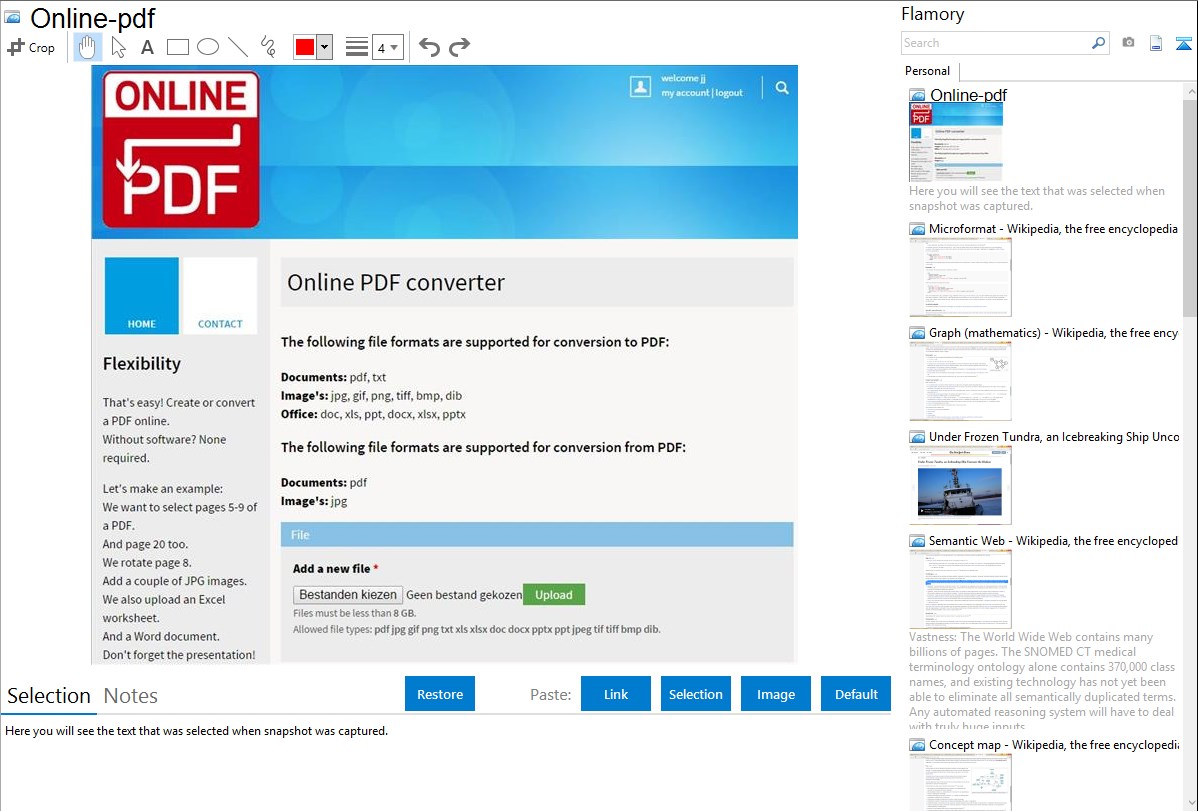Select the Crop tool

point(31,47)
